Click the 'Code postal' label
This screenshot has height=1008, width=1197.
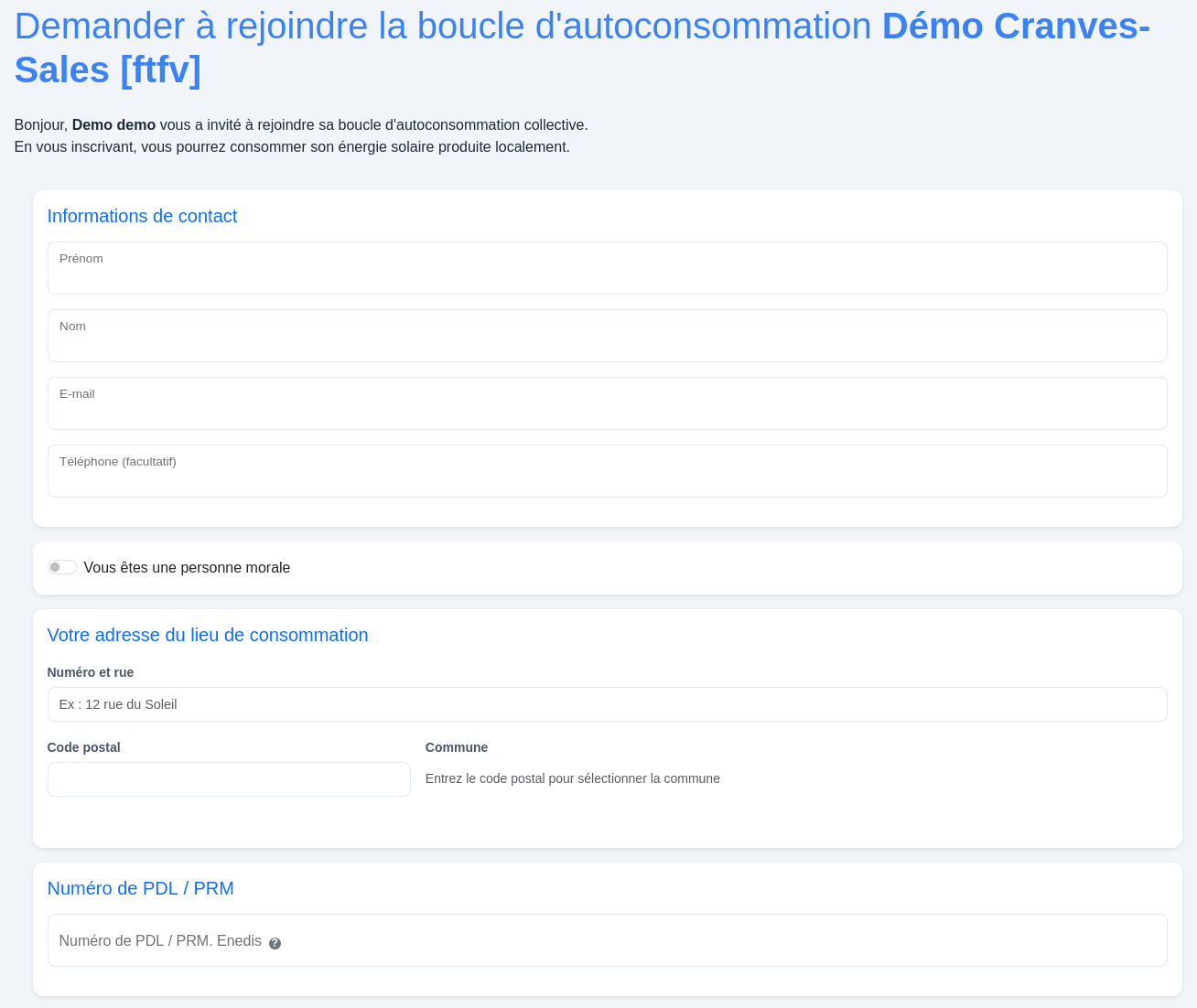[x=84, y=747]
